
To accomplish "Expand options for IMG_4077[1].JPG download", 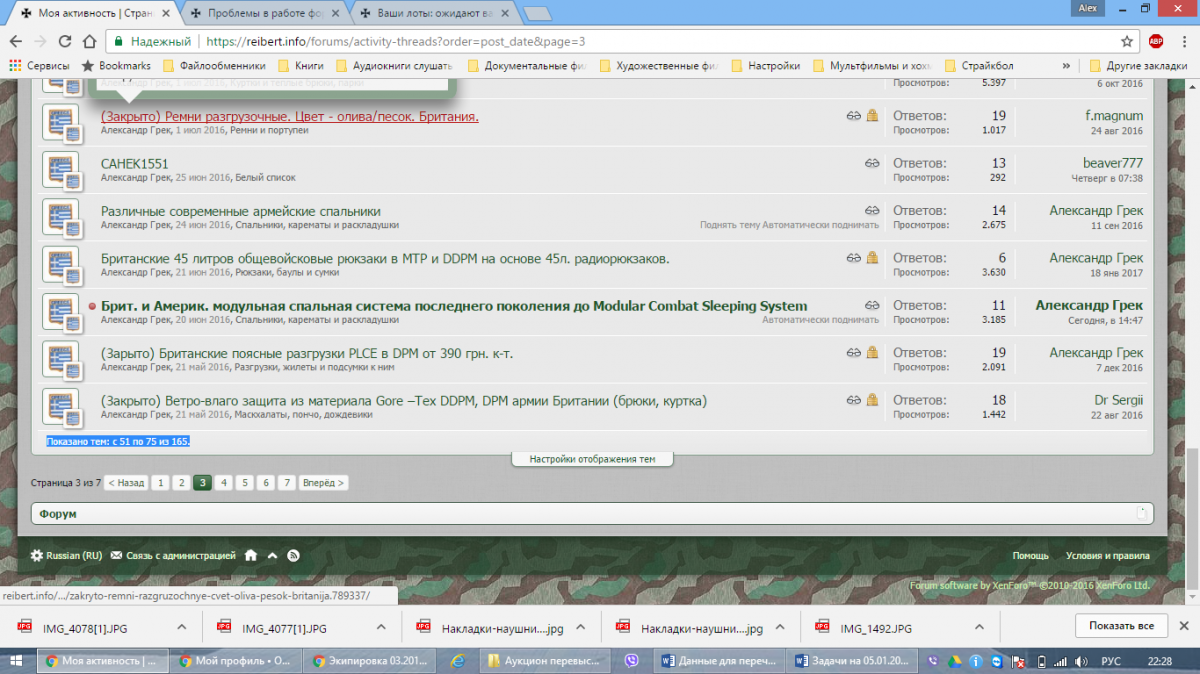I will [381, 627].
